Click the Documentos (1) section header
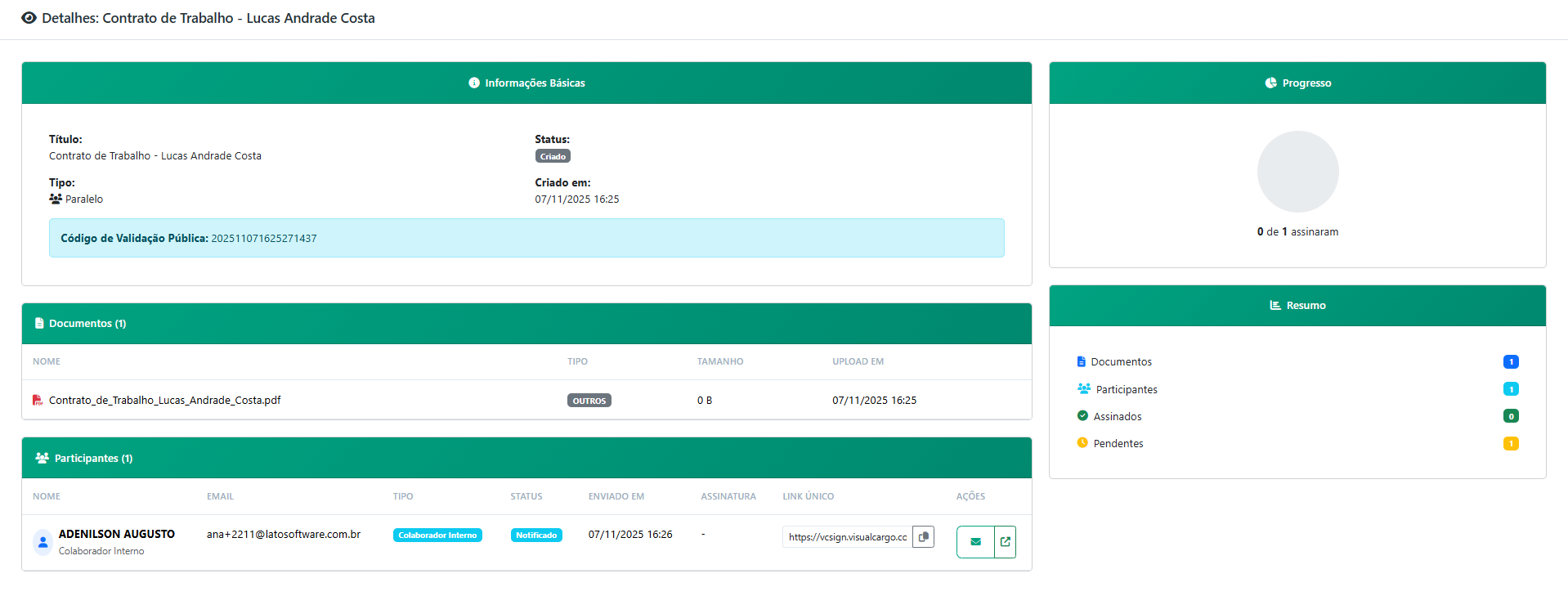The width and height of the screenshot is (1568, 605). tap(87, 324)
